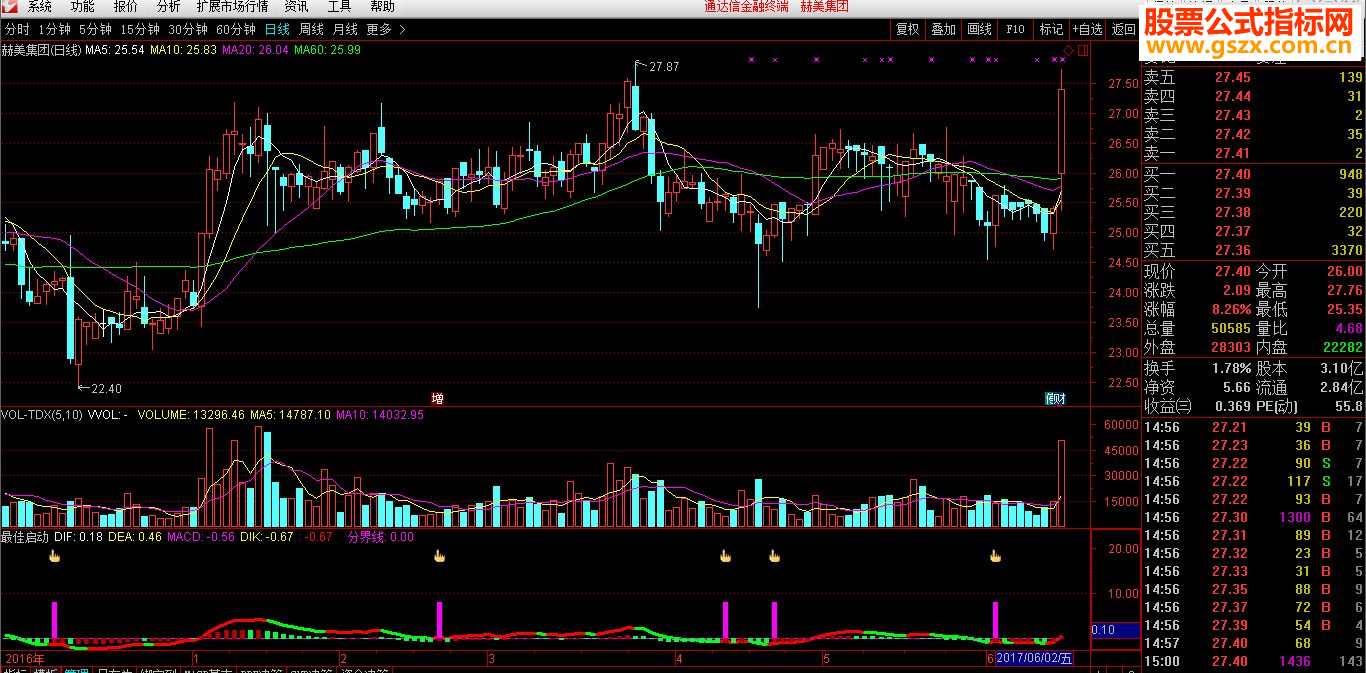Click the latest tall red volume bar
The image size is (1366, 673).
pyautogui.click(x=1061, y=483)
